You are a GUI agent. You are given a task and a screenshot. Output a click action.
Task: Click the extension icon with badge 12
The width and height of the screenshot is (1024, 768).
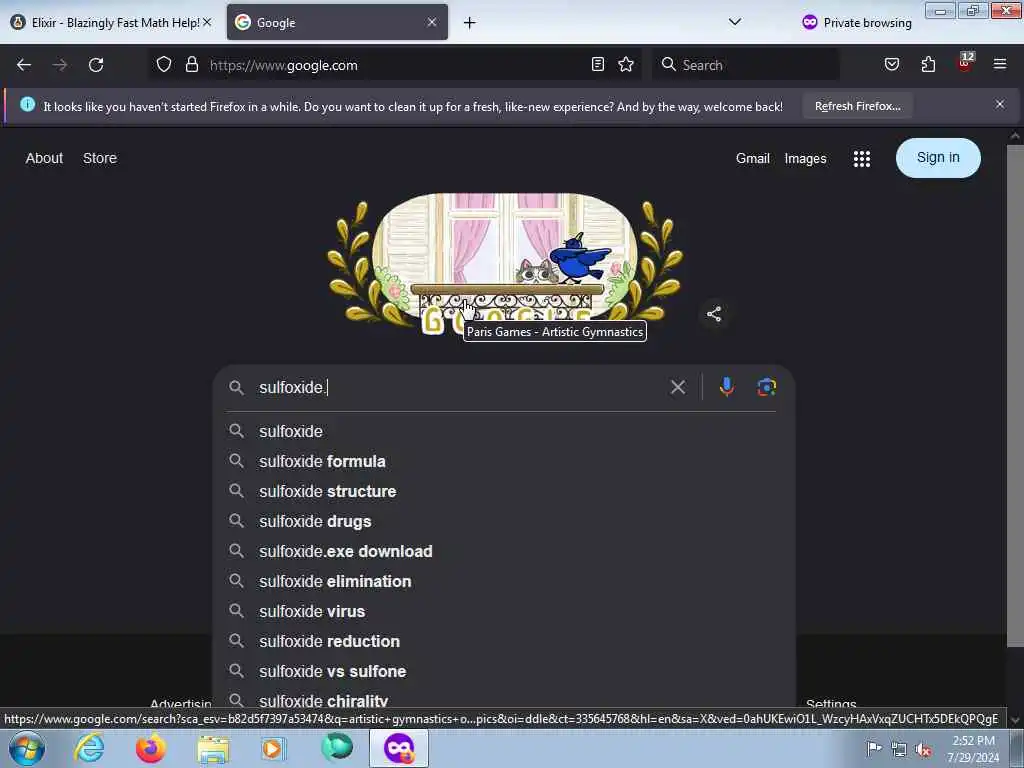[x=965, y=63]
